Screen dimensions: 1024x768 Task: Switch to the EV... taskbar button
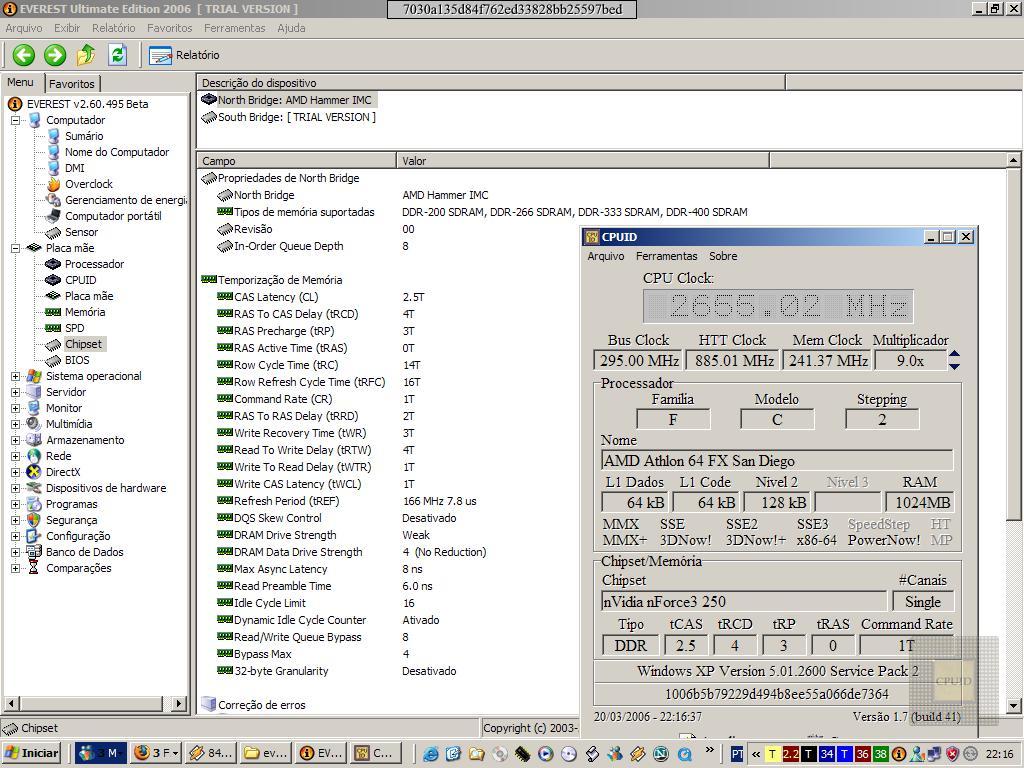[322, 753]
